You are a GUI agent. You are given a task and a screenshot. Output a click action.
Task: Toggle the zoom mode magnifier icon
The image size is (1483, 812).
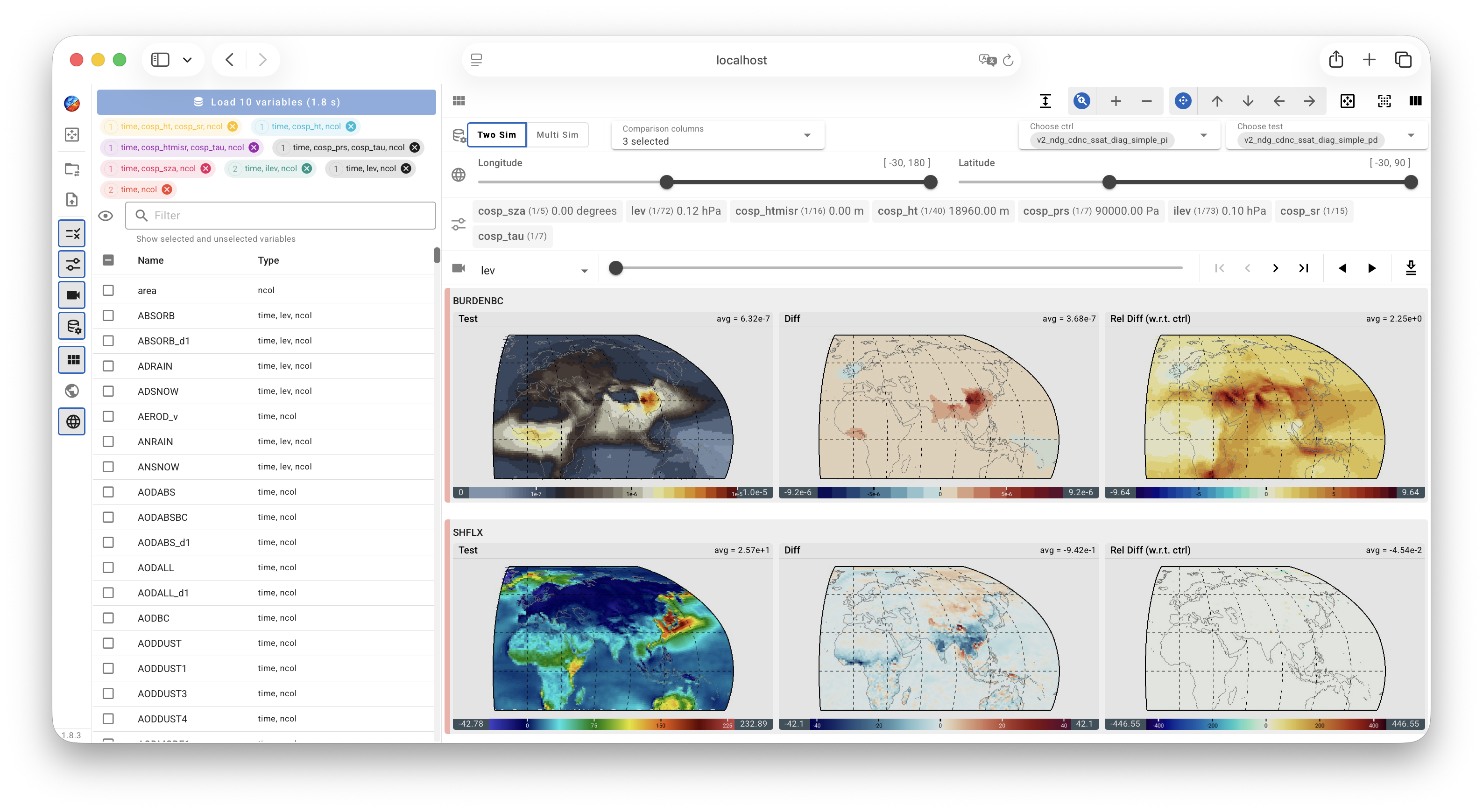point(1082,101)
